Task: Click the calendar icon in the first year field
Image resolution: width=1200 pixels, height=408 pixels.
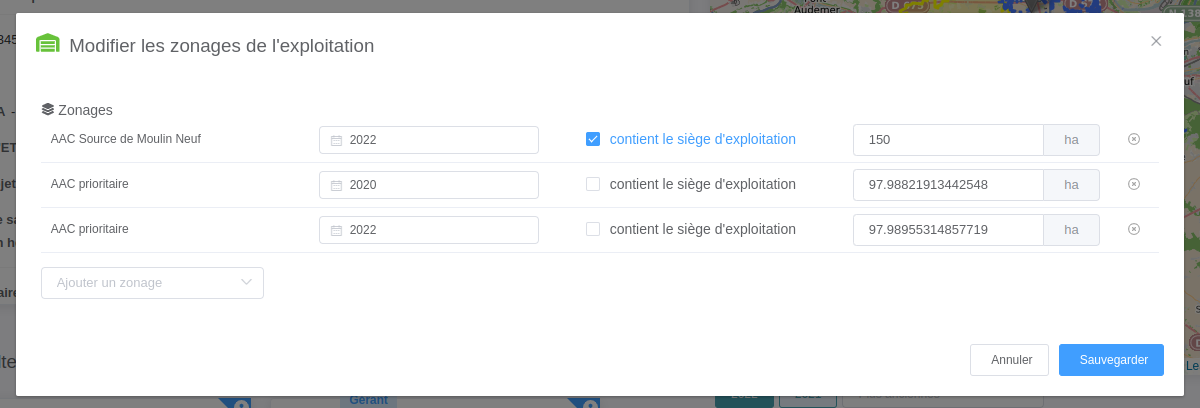Action: tap(337, 140)
